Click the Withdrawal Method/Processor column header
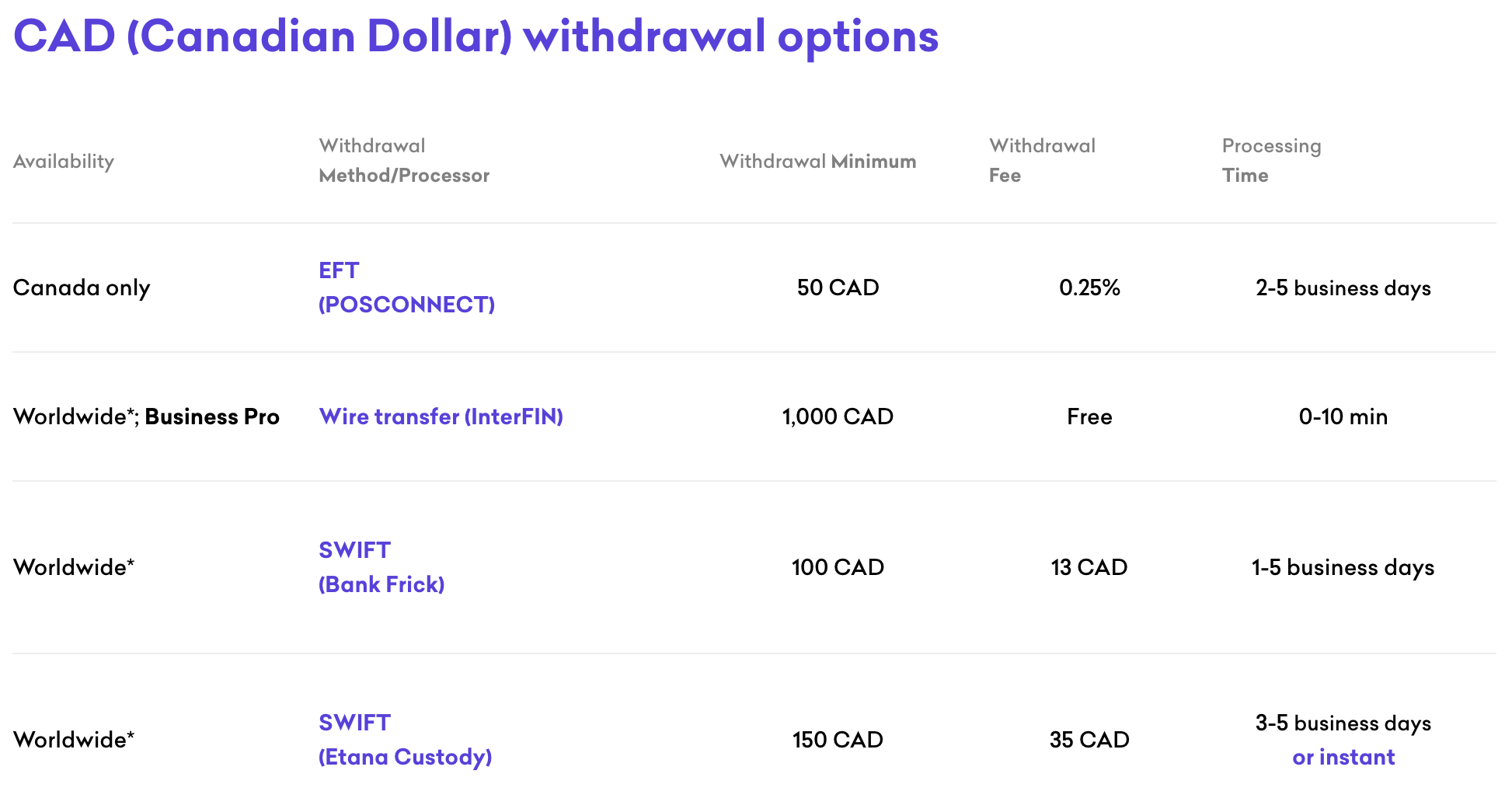1512x805 pixels. click(x=404, y=161)
